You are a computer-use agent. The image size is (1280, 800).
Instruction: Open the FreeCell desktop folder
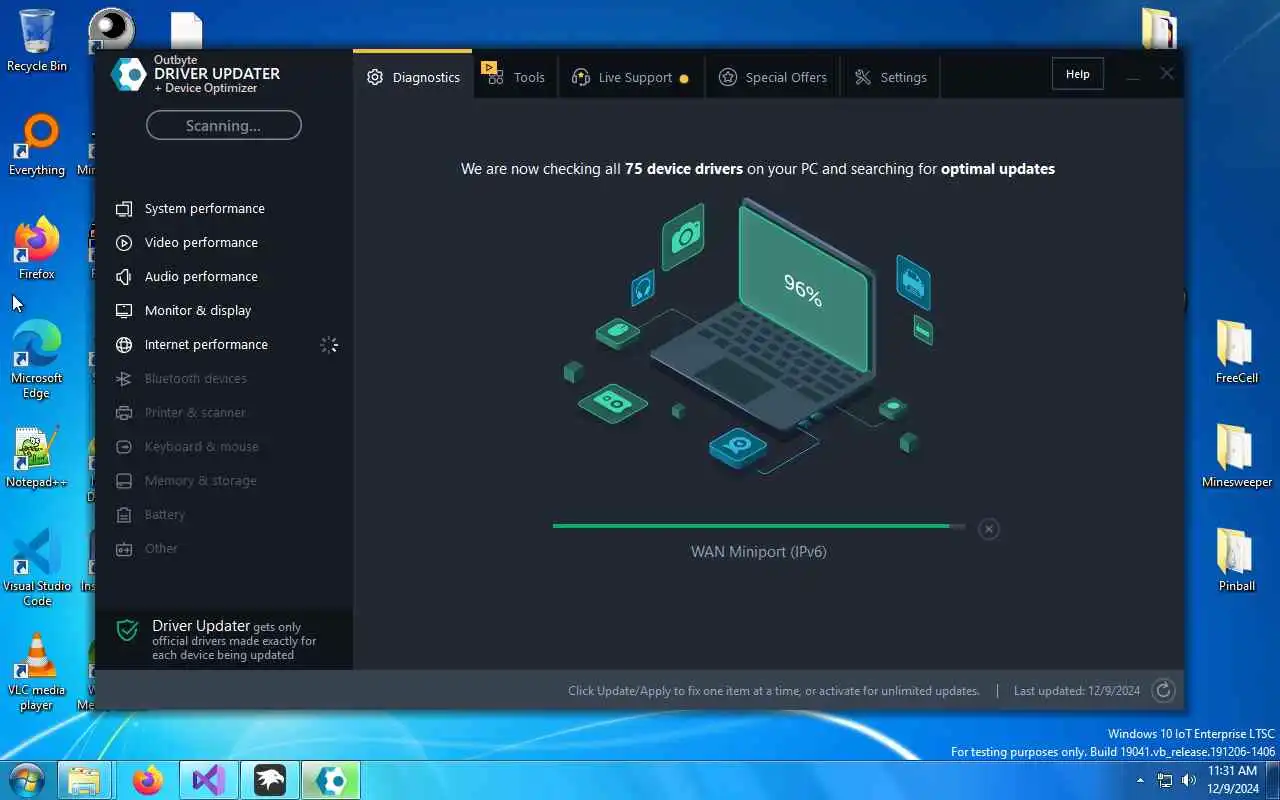click(1236, 352)
